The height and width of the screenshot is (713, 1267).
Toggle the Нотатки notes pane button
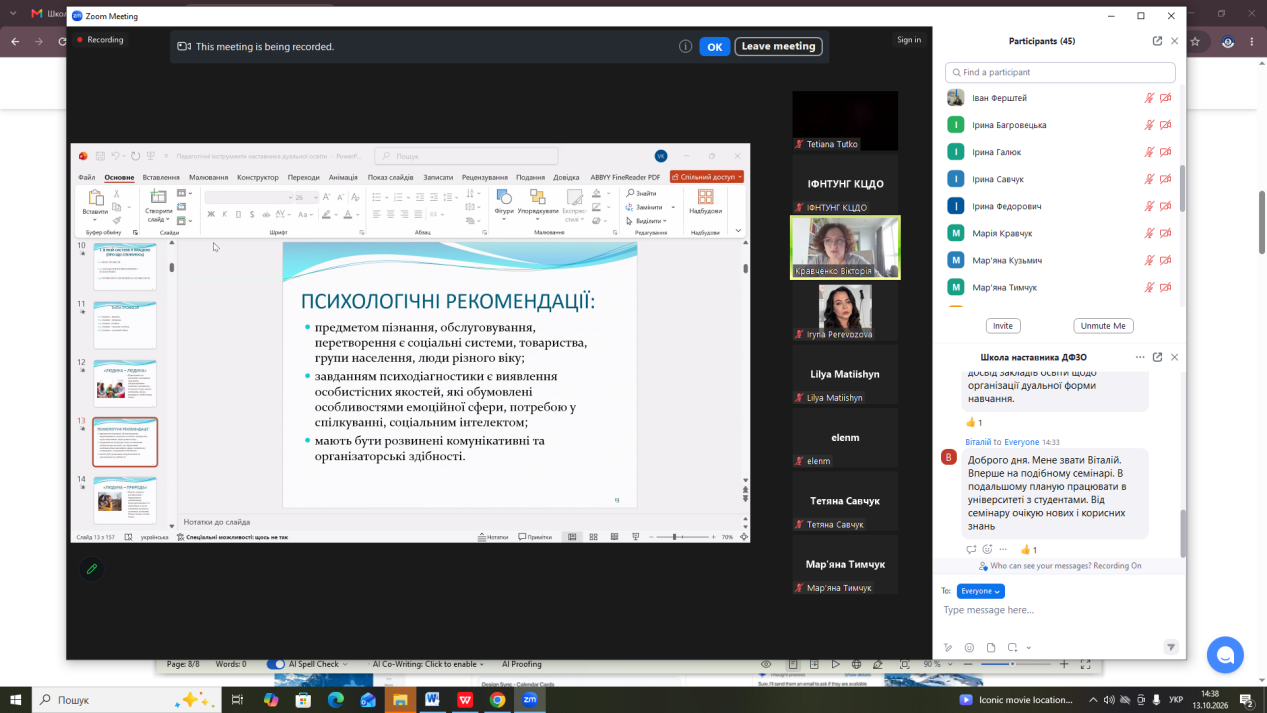click(x=494, y=537)
